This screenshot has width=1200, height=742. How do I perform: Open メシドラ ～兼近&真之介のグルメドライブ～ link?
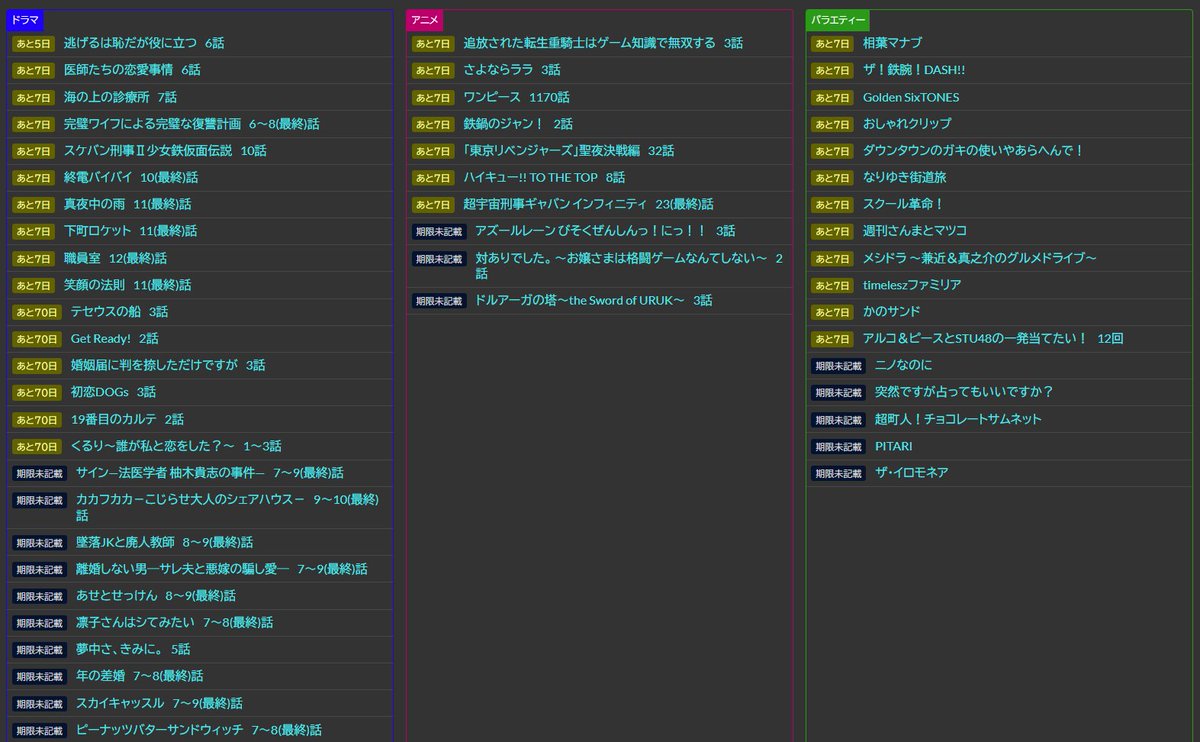coord(980,258)
